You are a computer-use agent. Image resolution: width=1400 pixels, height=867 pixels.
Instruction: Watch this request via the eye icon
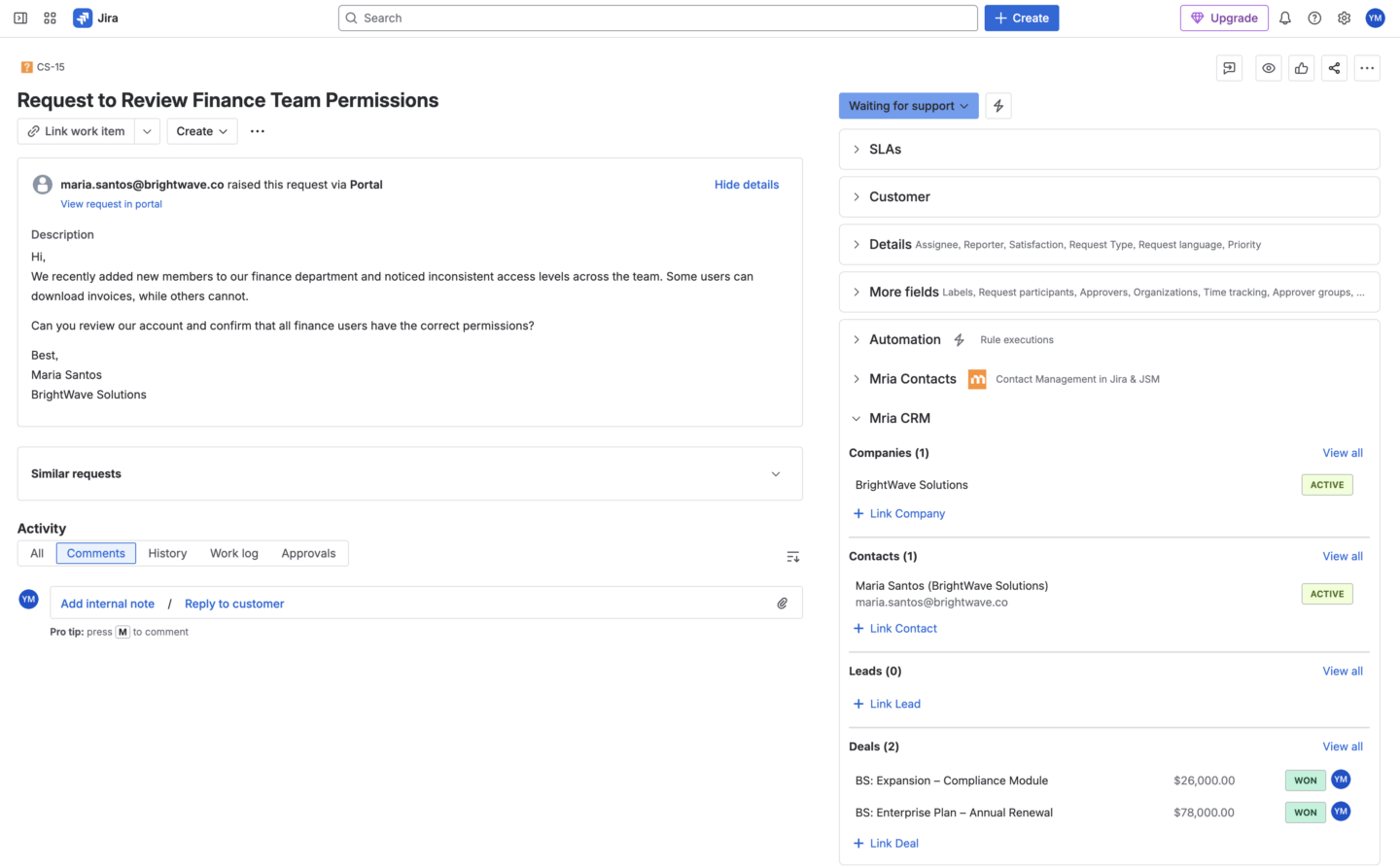click(1268, 67)
